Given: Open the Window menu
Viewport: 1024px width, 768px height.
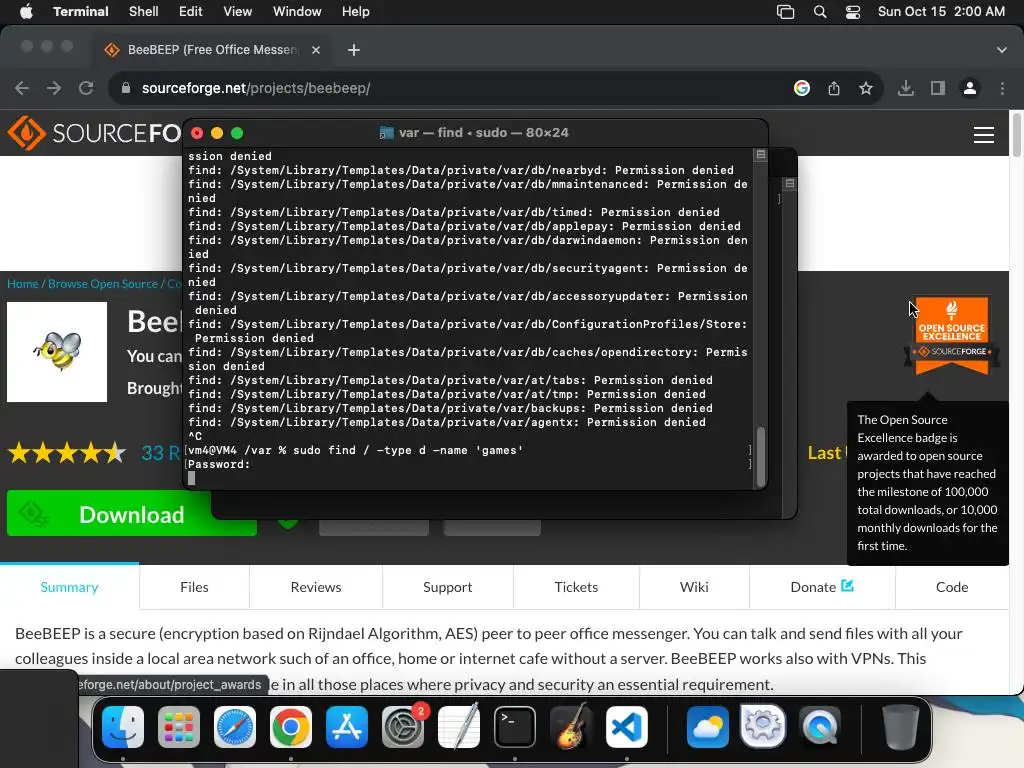Looking at the screenshot, I should (297, 12).
